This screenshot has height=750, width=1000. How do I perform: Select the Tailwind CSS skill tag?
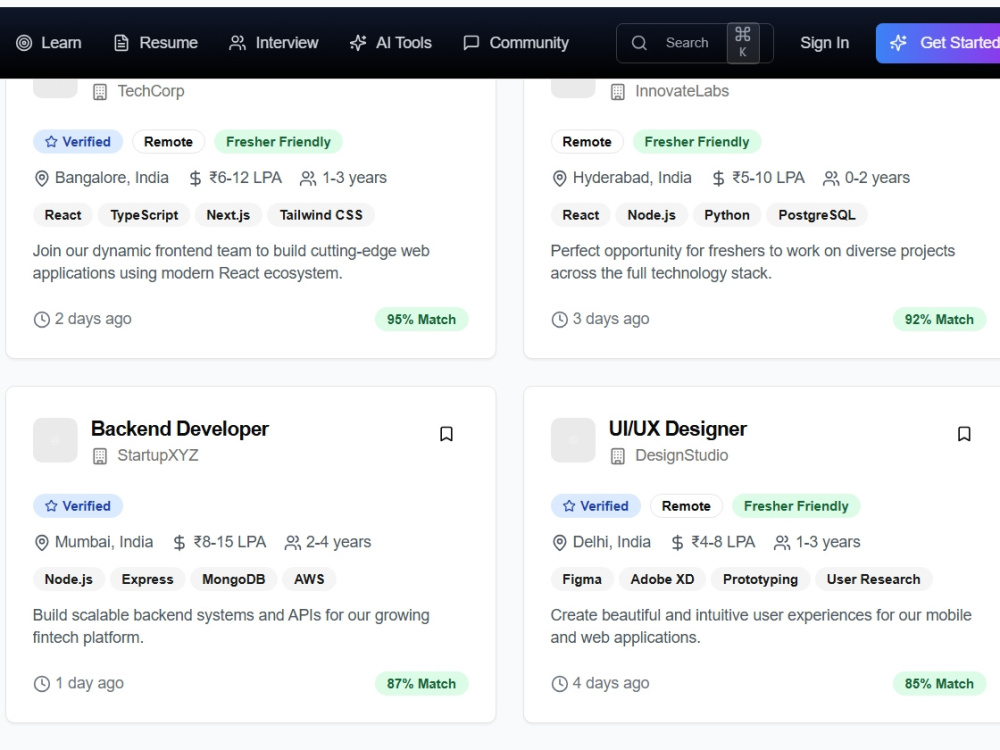point(321,215)
